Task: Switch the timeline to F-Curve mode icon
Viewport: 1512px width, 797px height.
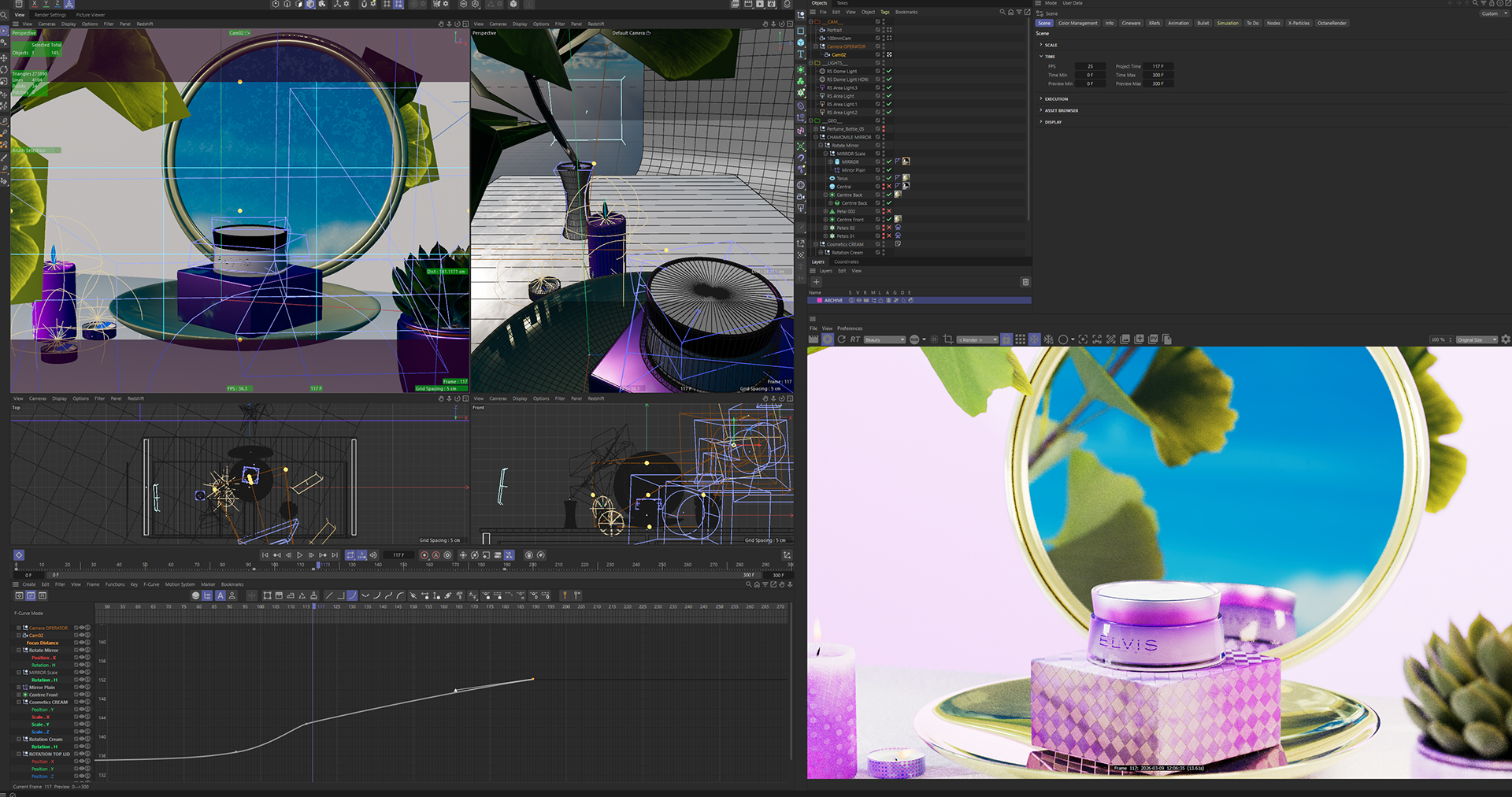Action: coord(31,595)
